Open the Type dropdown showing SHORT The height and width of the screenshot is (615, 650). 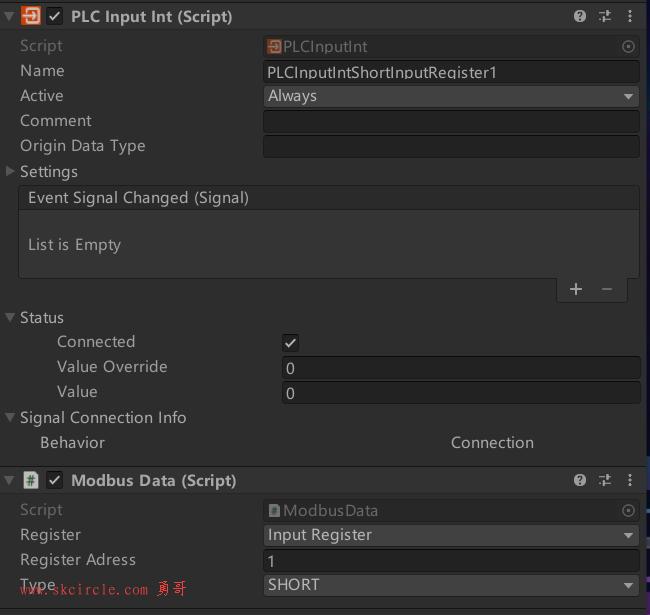click(x=451, y=585)
